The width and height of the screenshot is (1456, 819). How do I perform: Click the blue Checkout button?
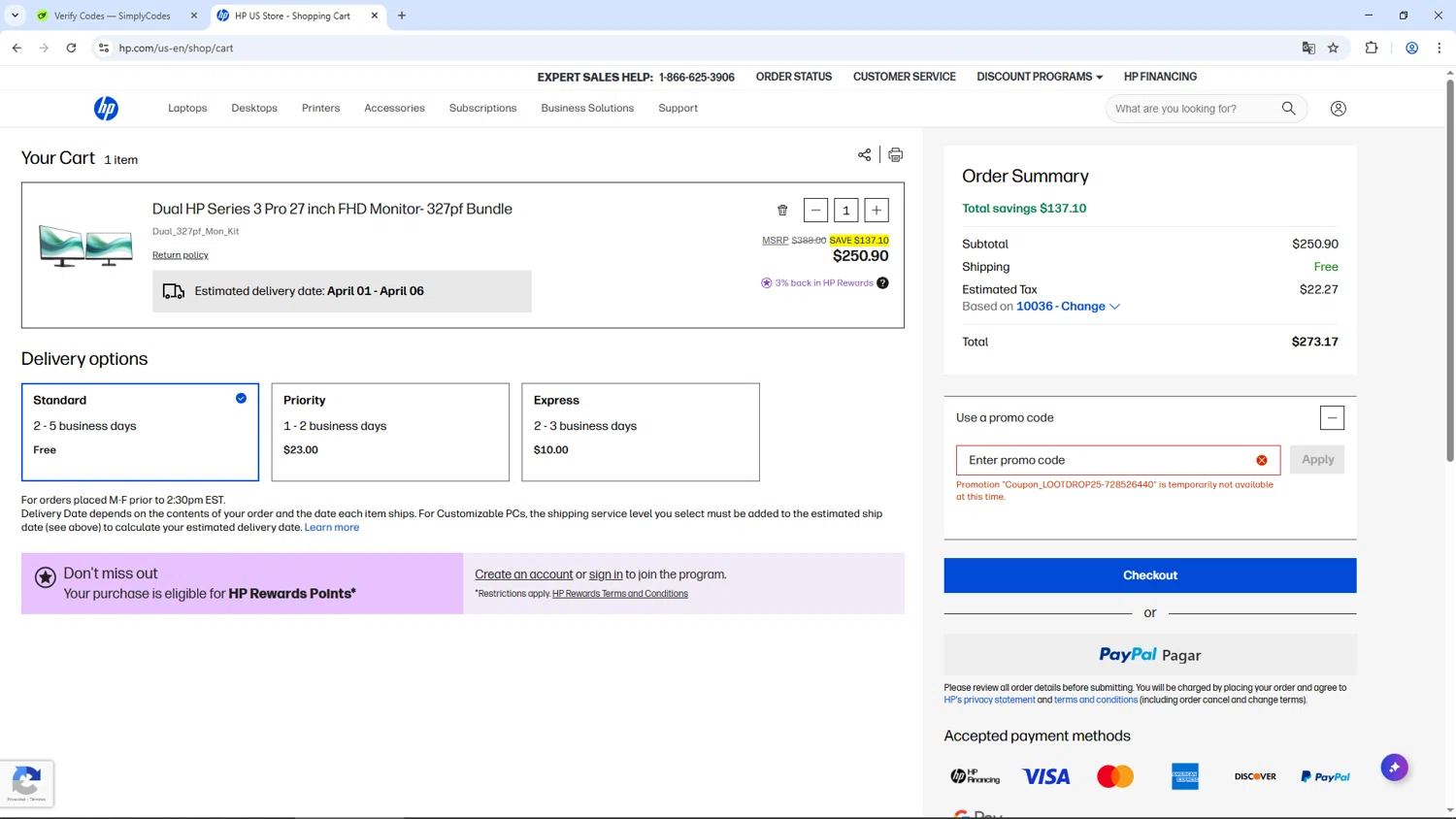click(x=1150, y=575)
